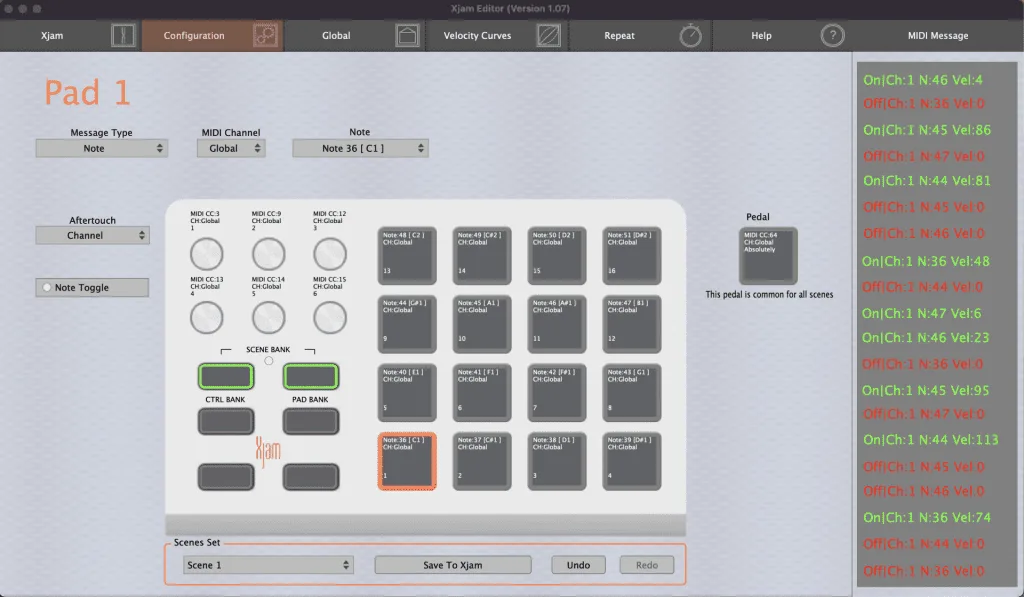Viewport: 1024px width, 597px height.
Task: Toggle the green PAD BANK button
Action: pos(311,376)
